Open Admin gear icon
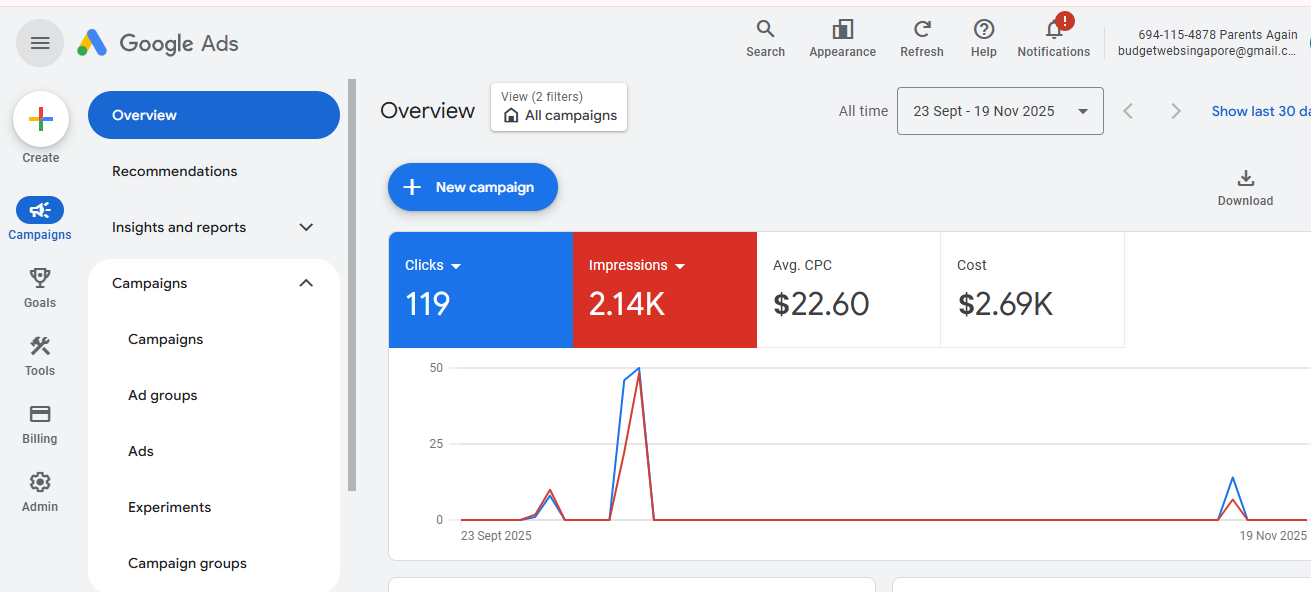 coord(40,482)
